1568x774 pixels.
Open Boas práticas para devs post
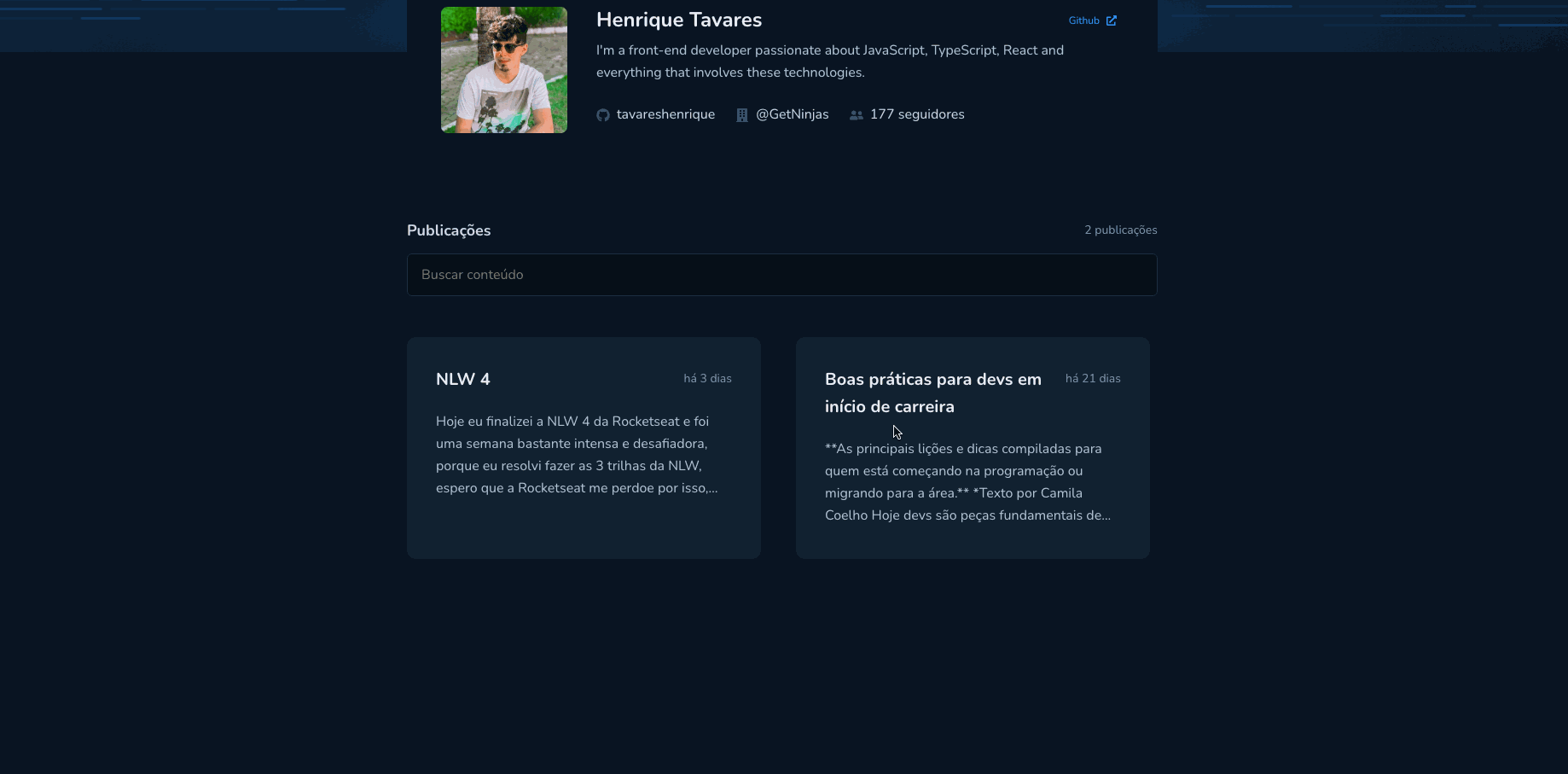pos(973,448)
